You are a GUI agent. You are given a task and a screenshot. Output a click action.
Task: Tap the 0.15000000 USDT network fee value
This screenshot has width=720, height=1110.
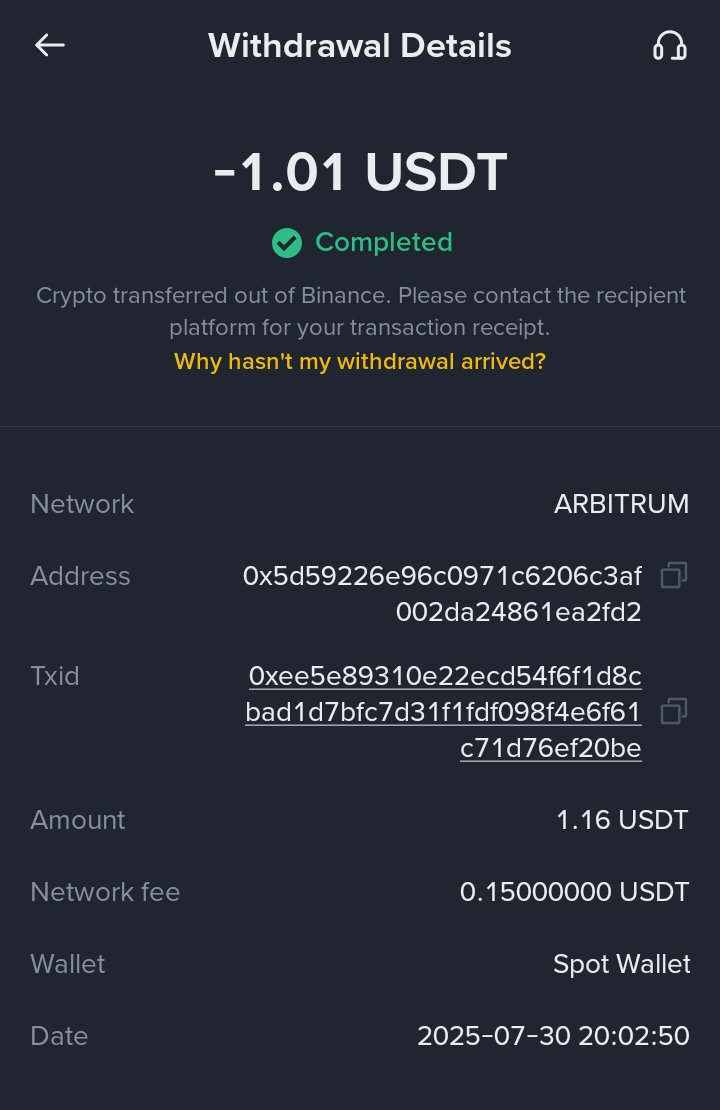click(x=574, y=892)
